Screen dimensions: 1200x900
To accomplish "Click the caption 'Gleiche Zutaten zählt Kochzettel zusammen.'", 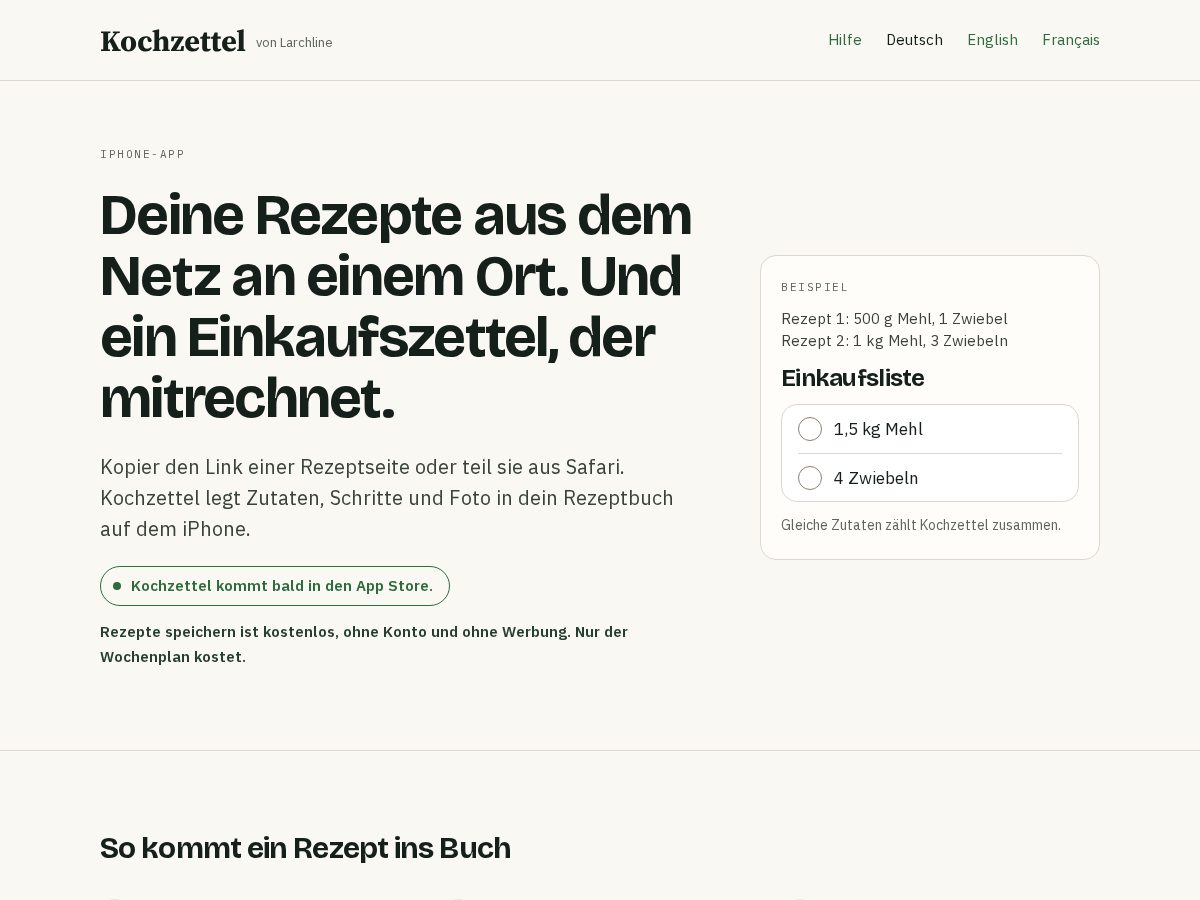I will click(921, 525).
